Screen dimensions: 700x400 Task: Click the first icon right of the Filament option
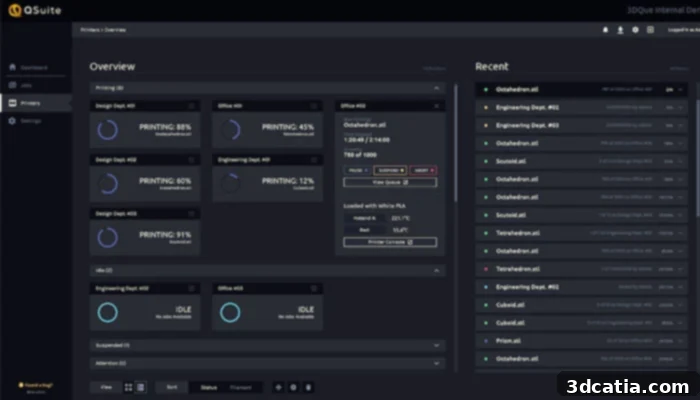278,387
